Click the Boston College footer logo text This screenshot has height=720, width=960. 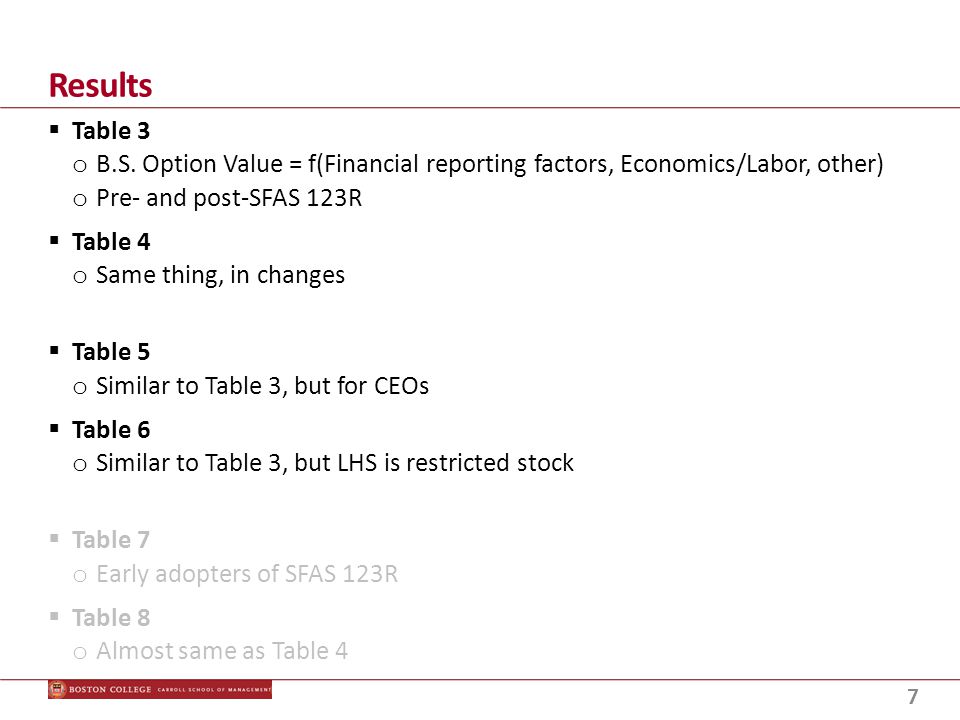(x=110, y=689)
